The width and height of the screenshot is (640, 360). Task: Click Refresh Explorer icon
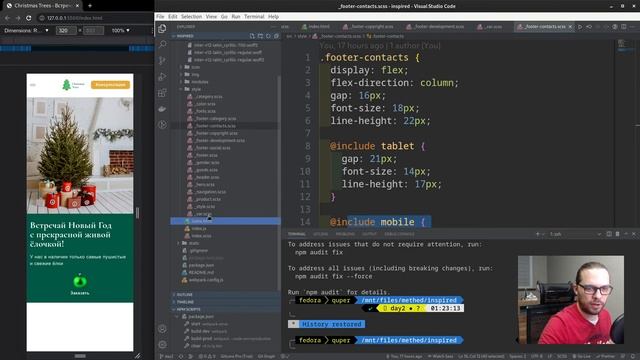pos(268,36)
